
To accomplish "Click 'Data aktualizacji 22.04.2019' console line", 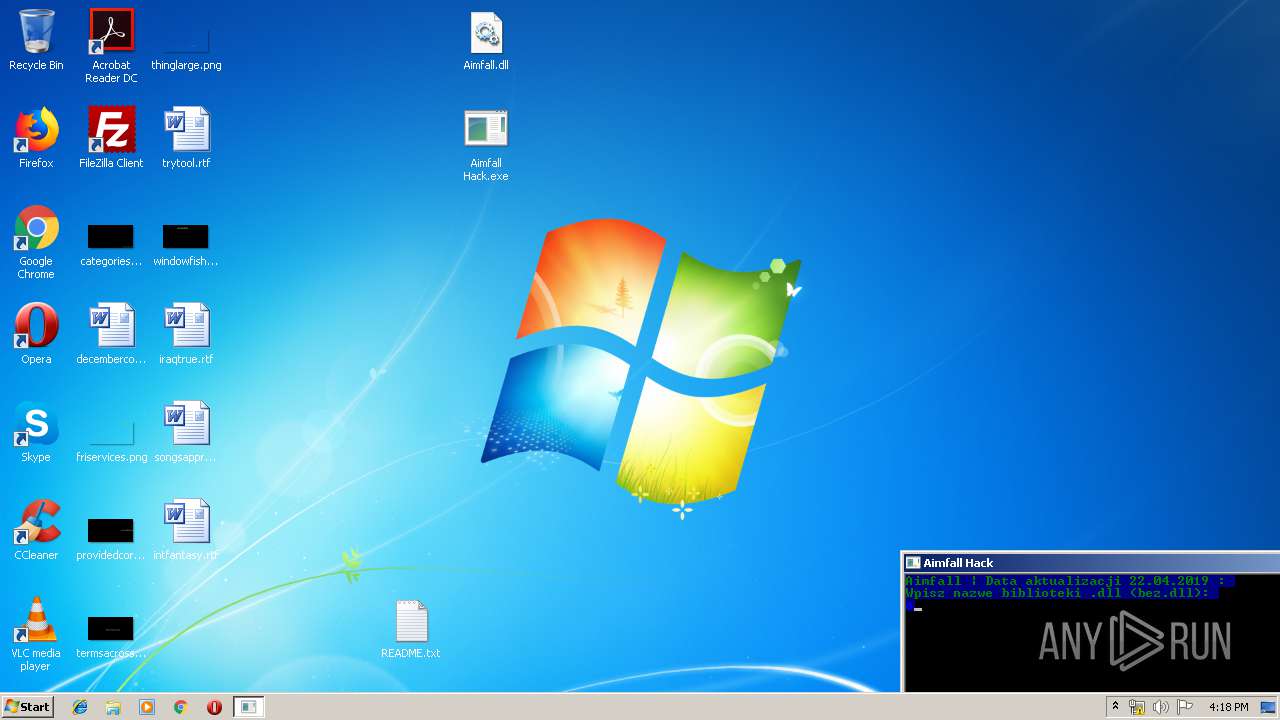I will pos(1097,580).
